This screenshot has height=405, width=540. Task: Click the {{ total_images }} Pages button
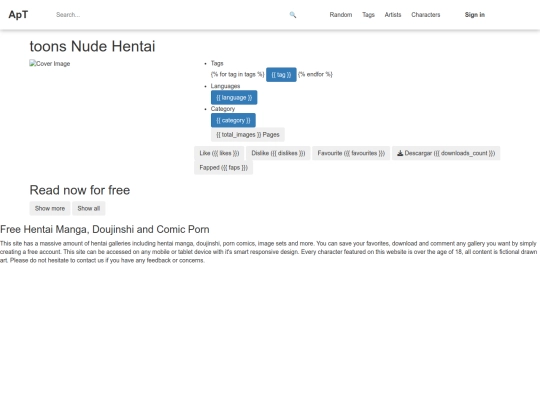[248, 135]
